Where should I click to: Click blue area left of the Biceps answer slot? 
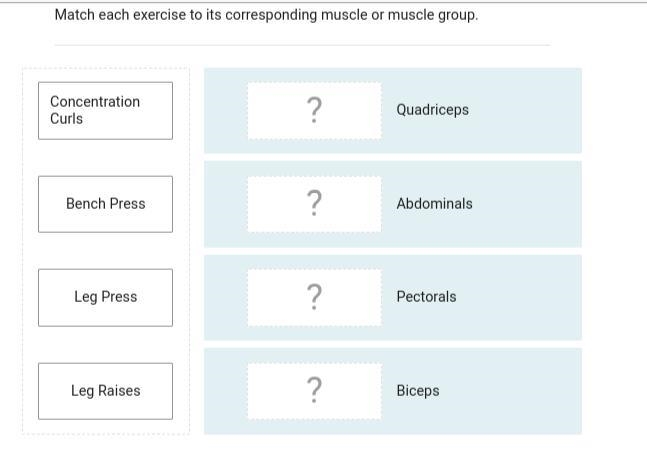click(x=226, y=391)
